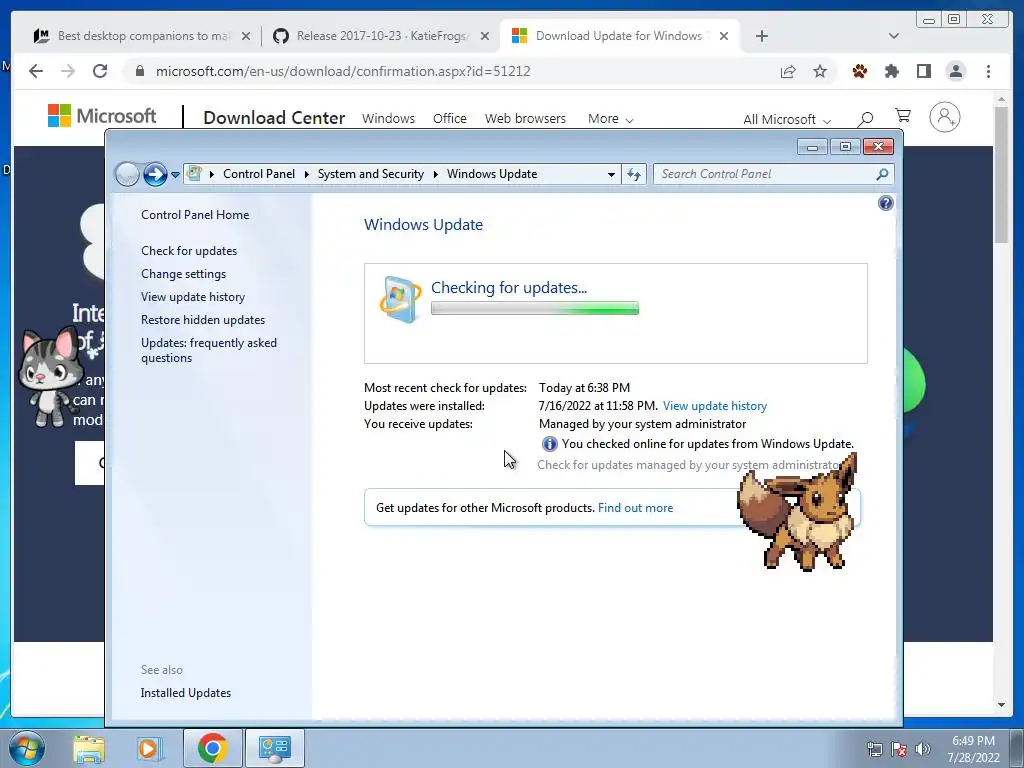Screen dimensions: 1024x768
Task: Close the Best desktop companions tab
Action: (x=246, y=37)
